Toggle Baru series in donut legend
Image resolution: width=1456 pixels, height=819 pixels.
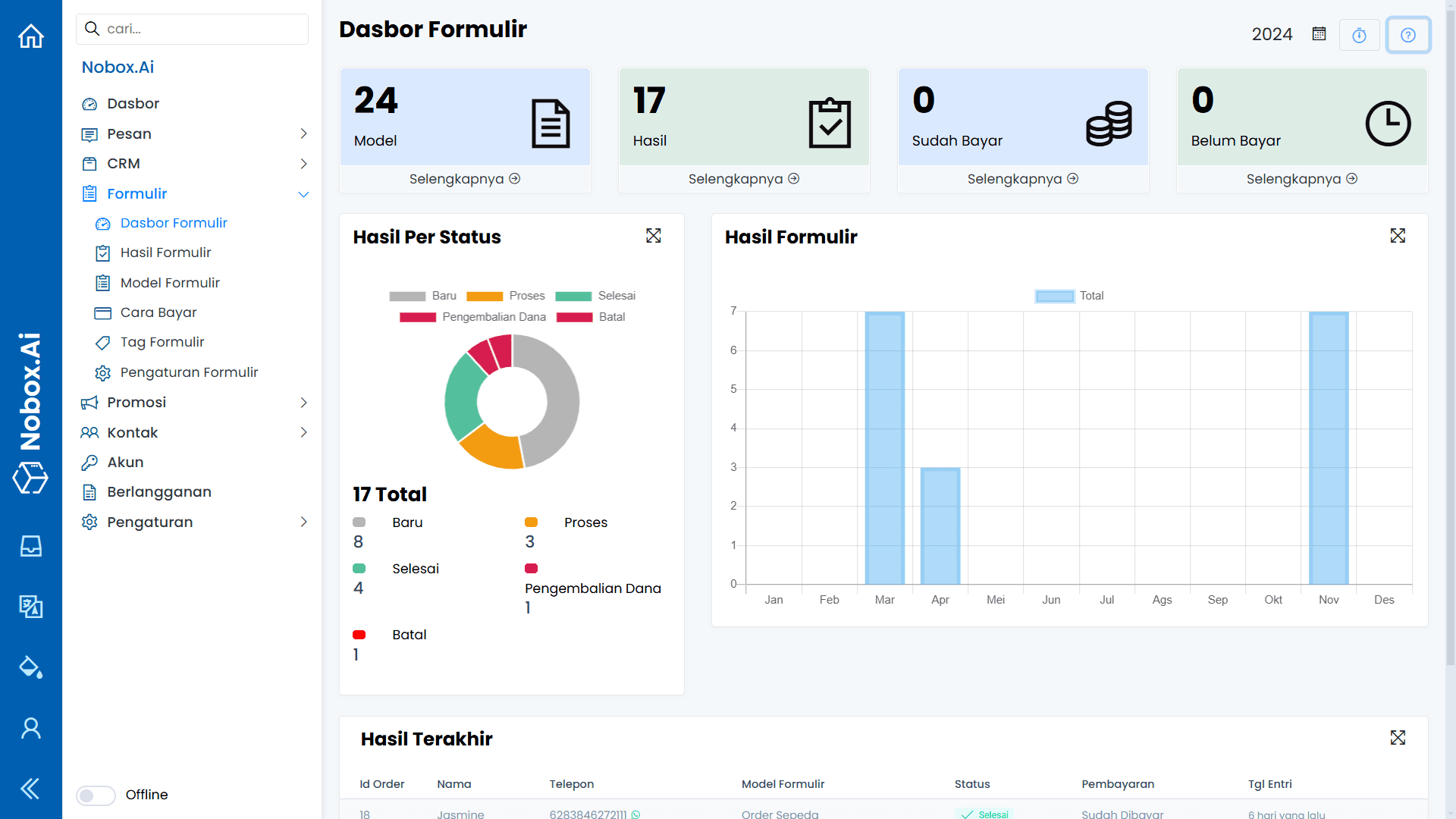[422, 296]
